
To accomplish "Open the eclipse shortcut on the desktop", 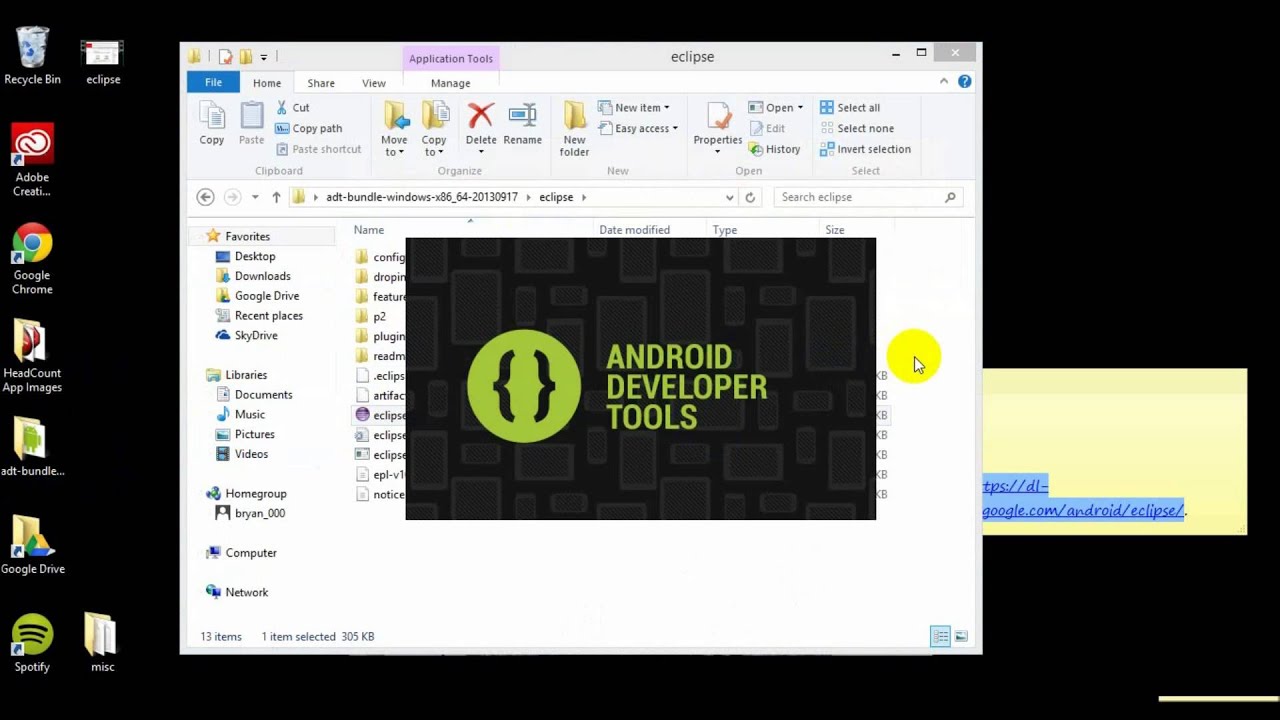I will pos(103,62).
